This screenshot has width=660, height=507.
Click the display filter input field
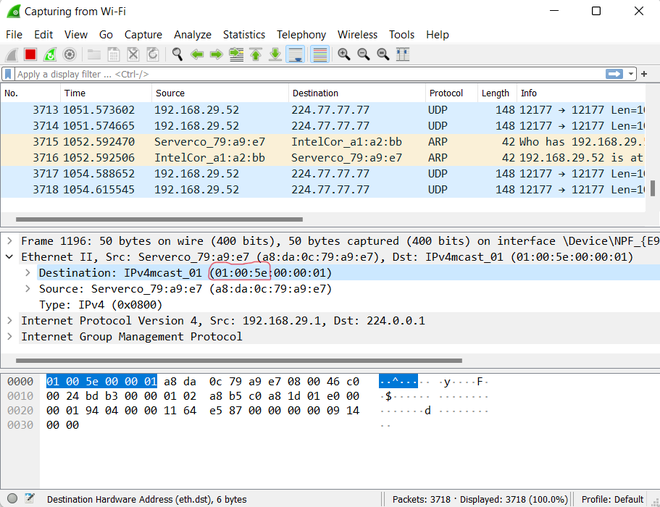[309, 74]
